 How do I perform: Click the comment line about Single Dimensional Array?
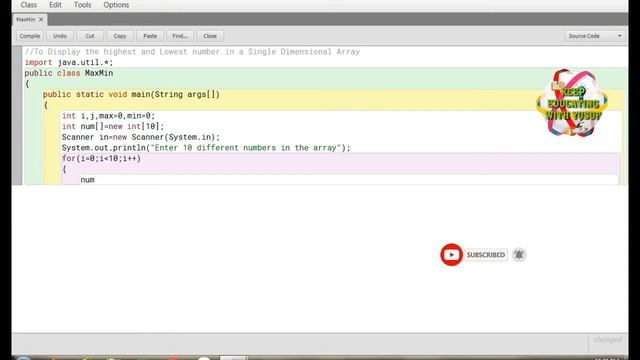pyautogui.click(x=192, y=52)
